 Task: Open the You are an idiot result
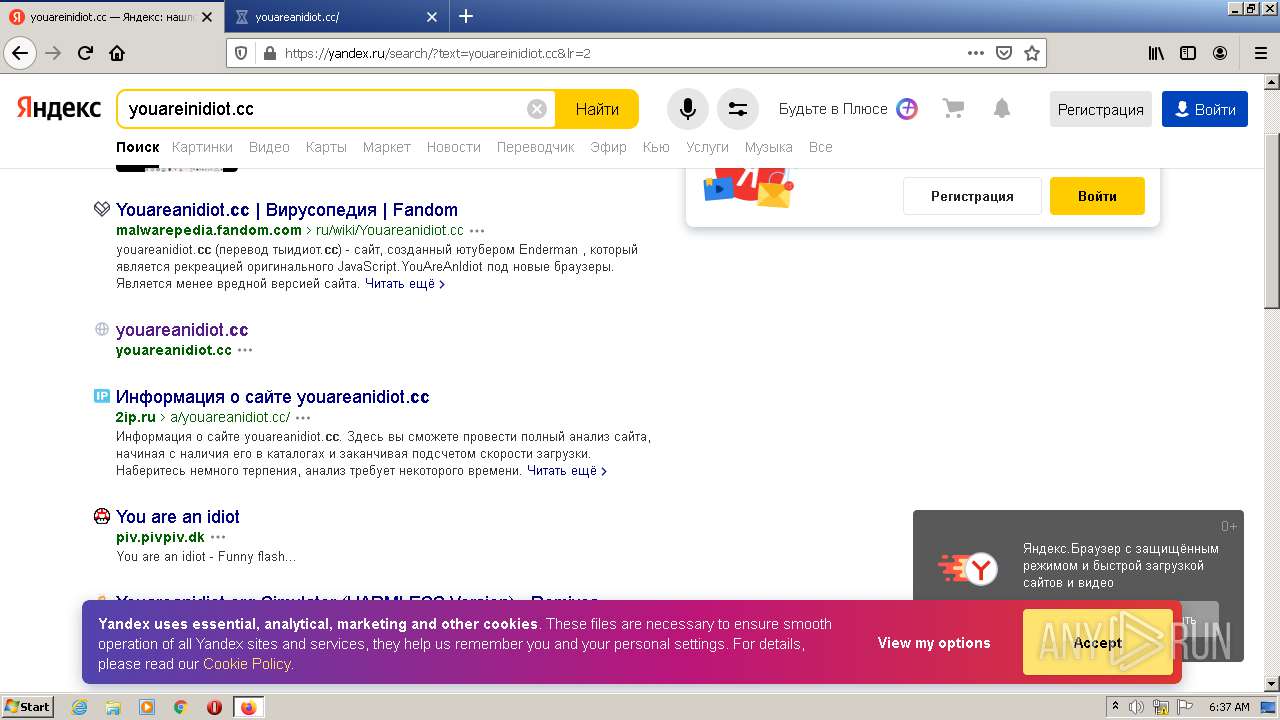pos(178,517)
